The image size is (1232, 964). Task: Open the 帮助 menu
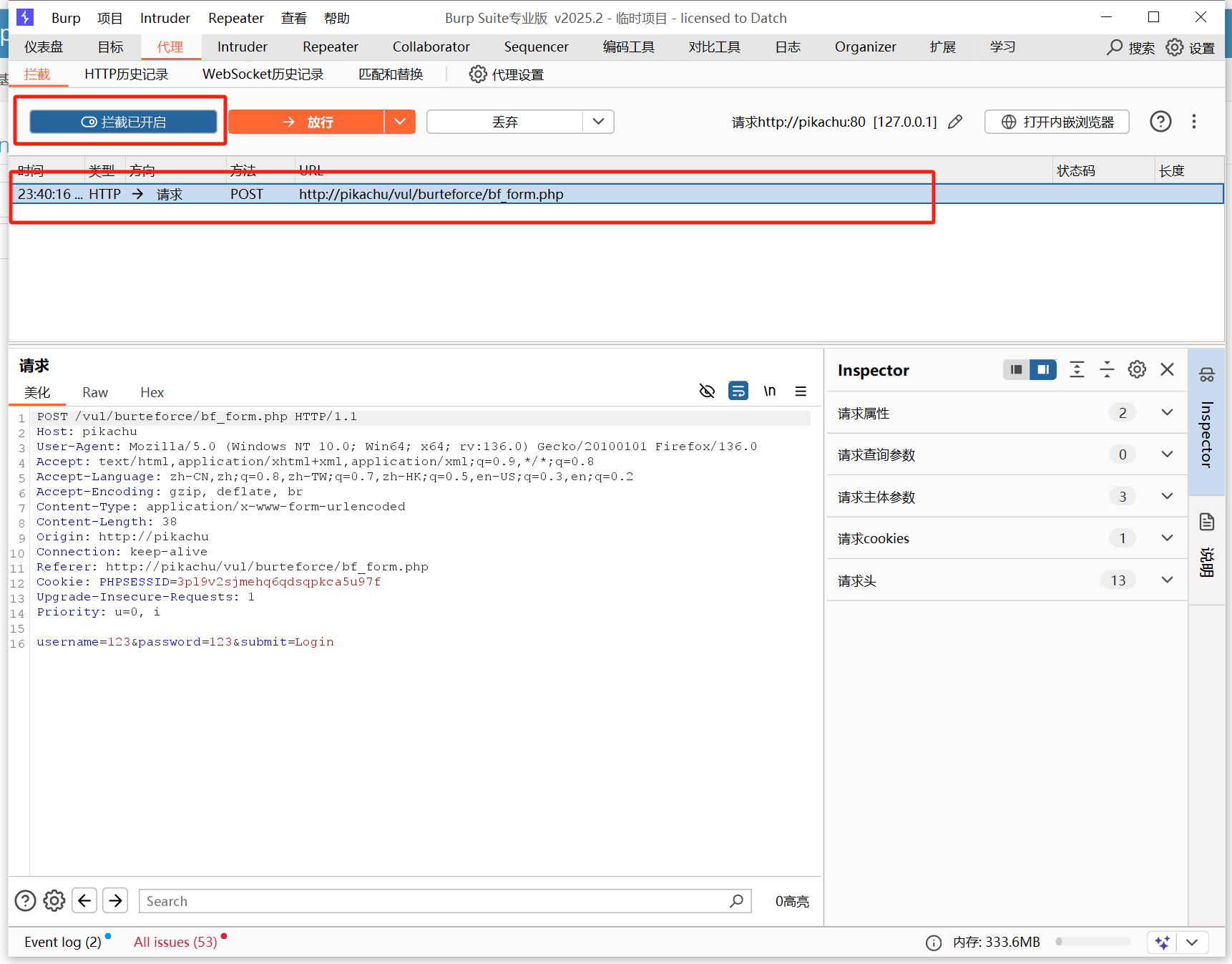tap(337, 18)
